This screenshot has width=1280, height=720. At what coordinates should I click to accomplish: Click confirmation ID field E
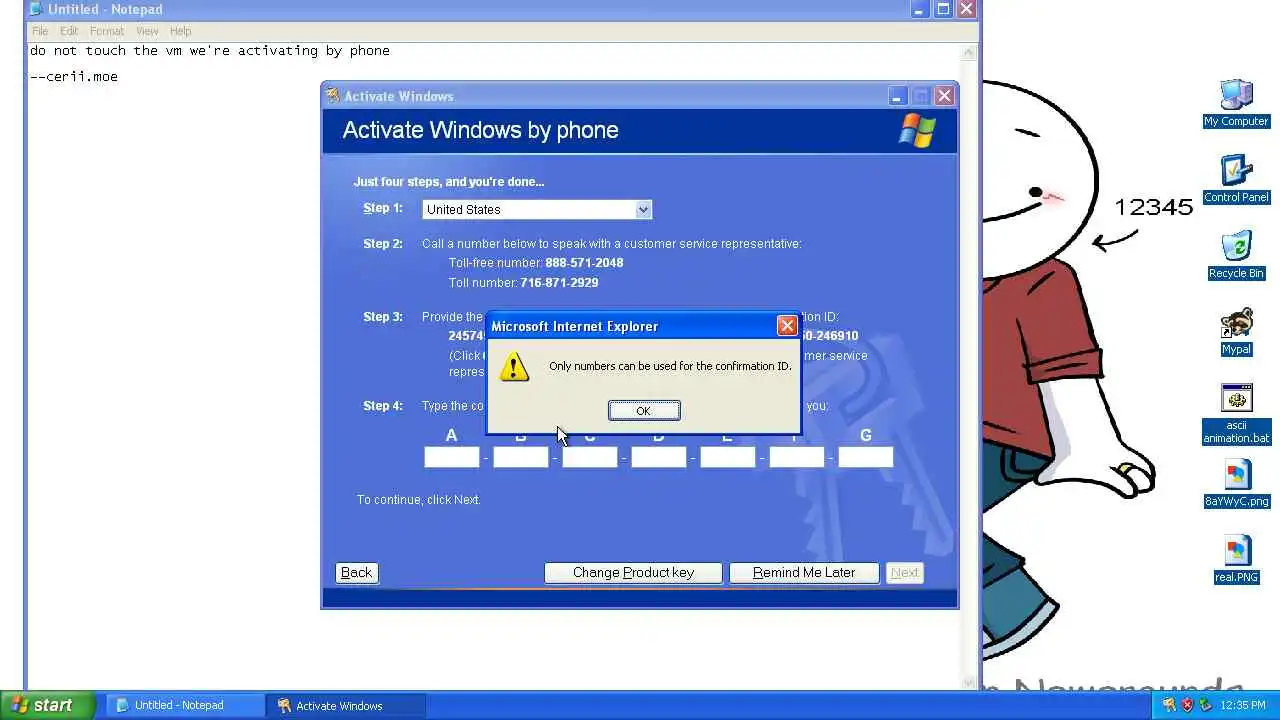tap(728, 457)
